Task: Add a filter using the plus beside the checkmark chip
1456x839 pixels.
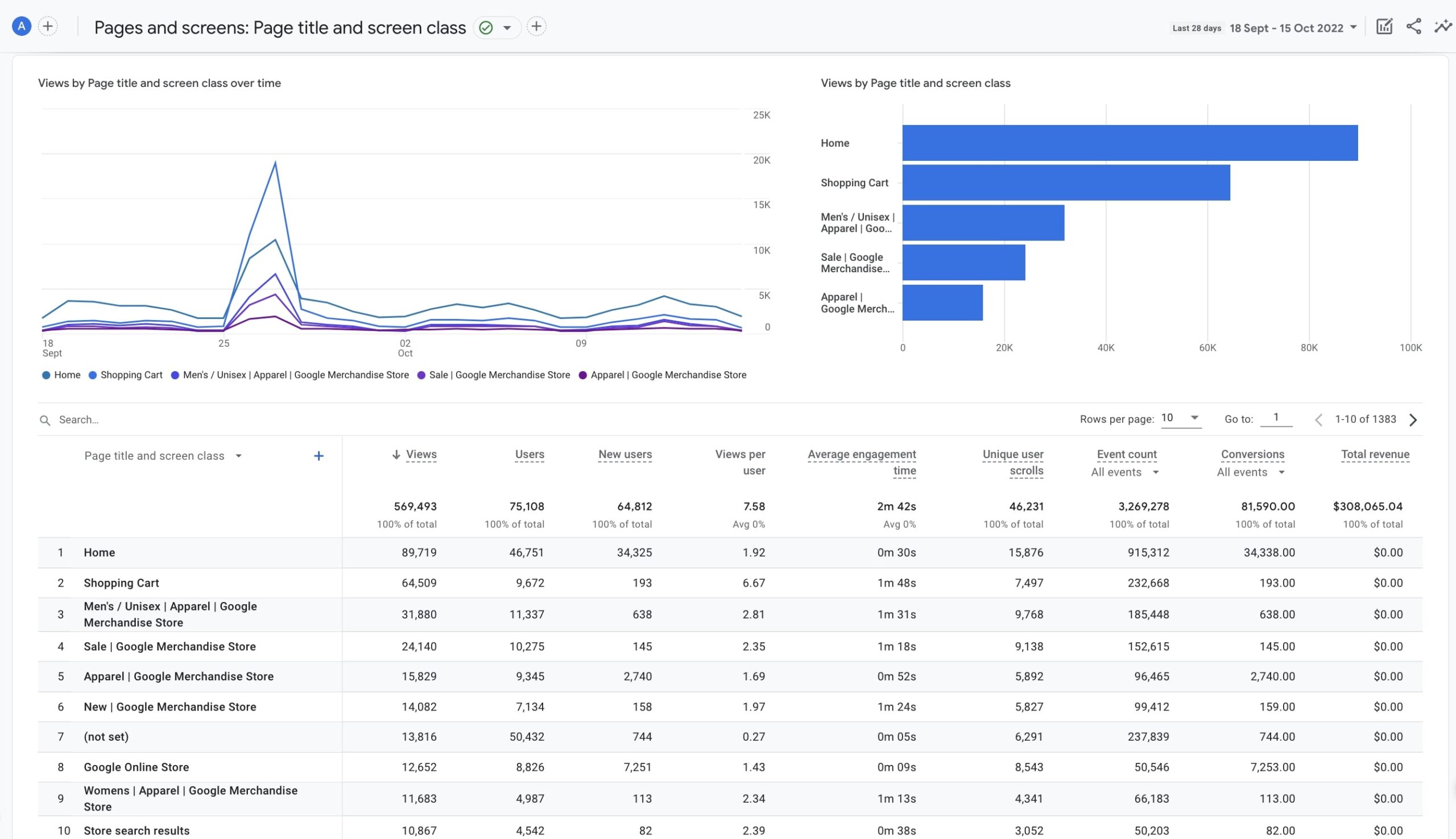Action: click(536, 26)
